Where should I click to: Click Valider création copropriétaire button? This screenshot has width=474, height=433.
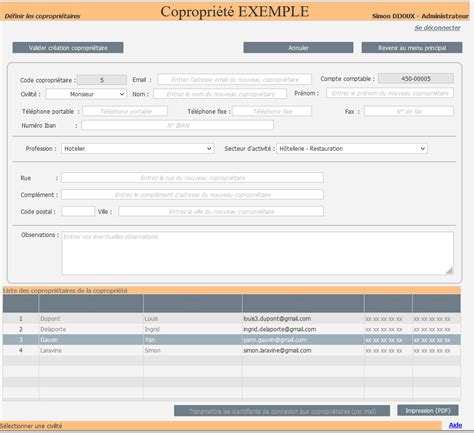(68, 48)
